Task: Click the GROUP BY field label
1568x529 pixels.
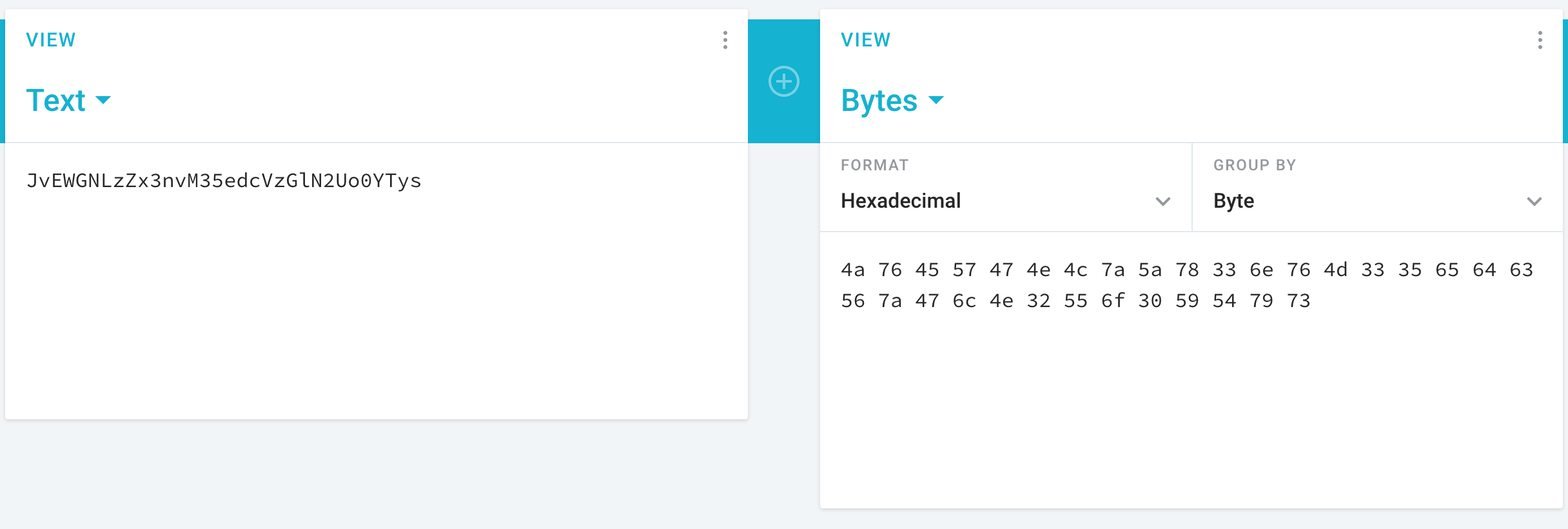Action: tap(1254, 165)
